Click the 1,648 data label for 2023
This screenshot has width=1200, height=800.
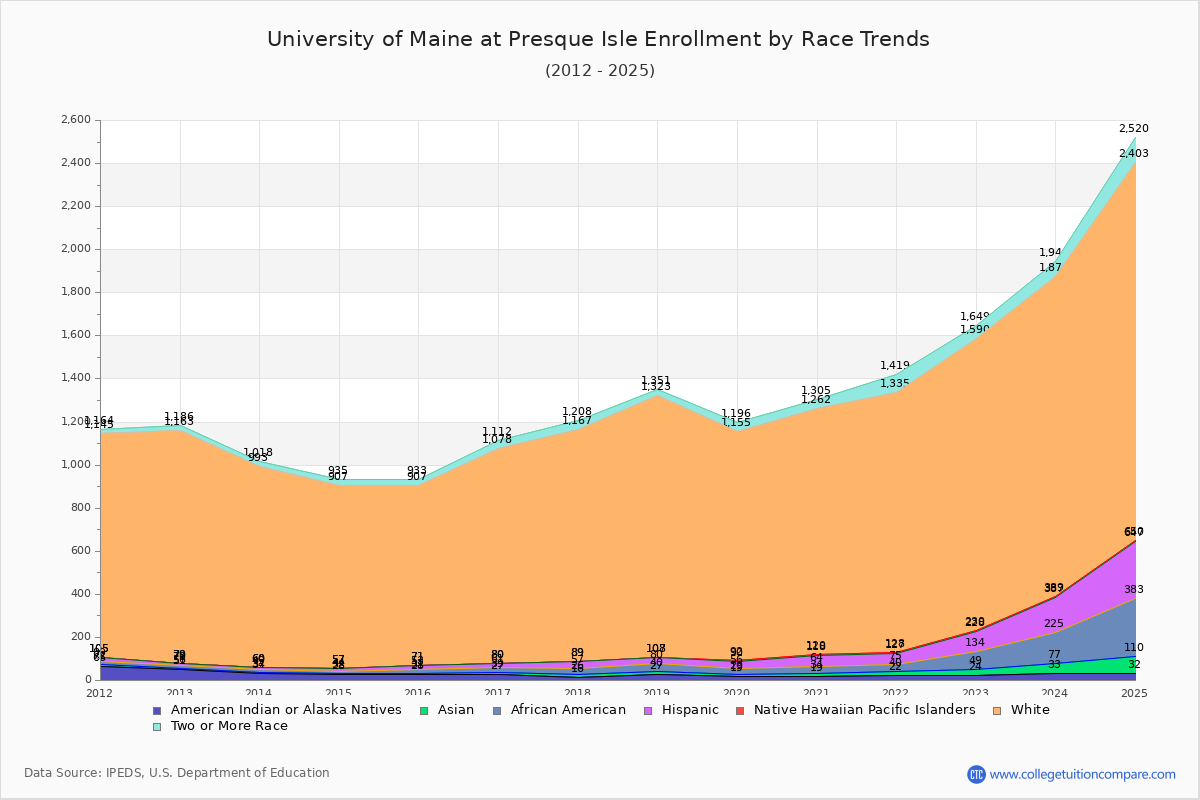[975, 317]
